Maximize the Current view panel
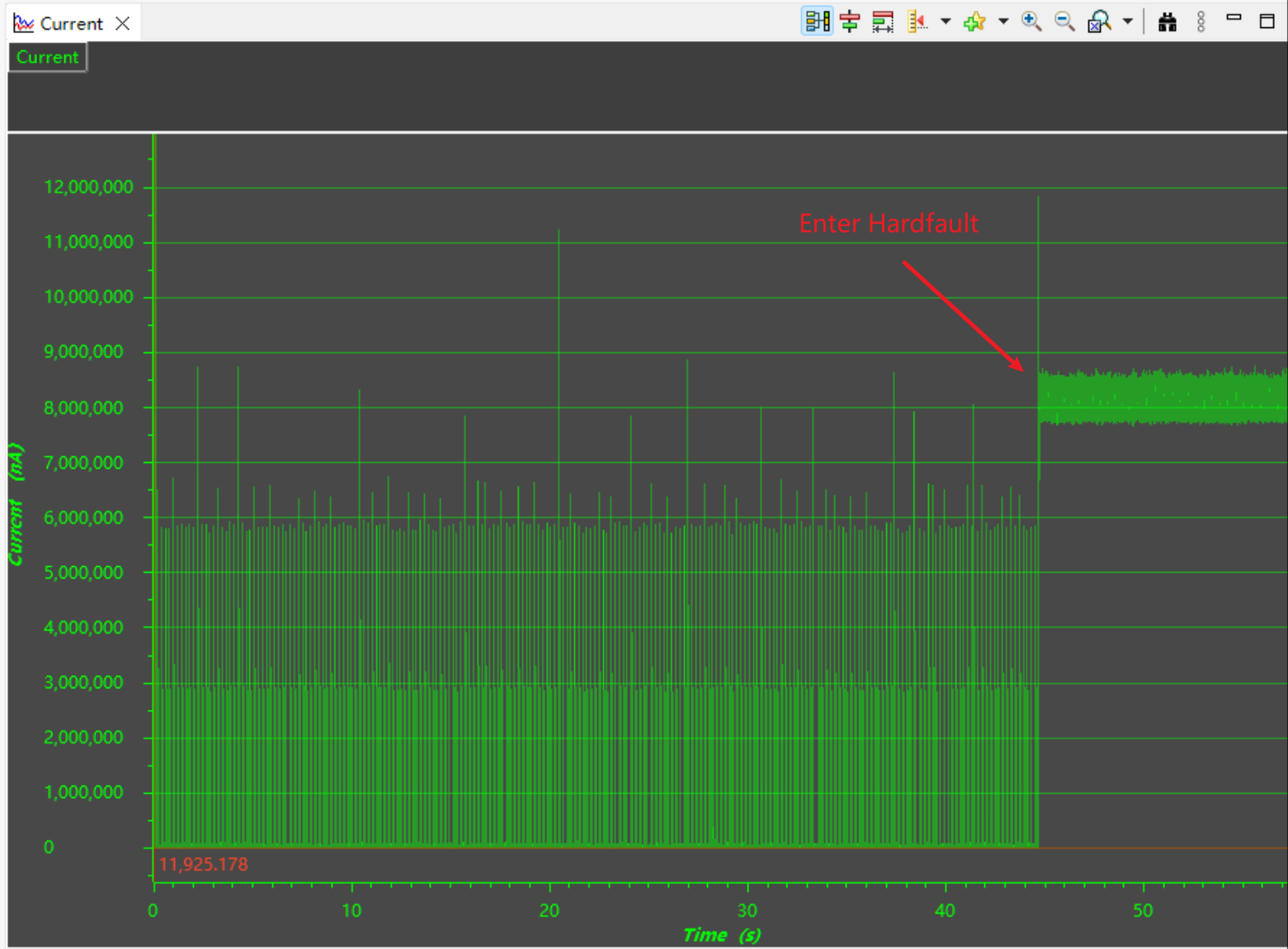 click(1267, 21)
